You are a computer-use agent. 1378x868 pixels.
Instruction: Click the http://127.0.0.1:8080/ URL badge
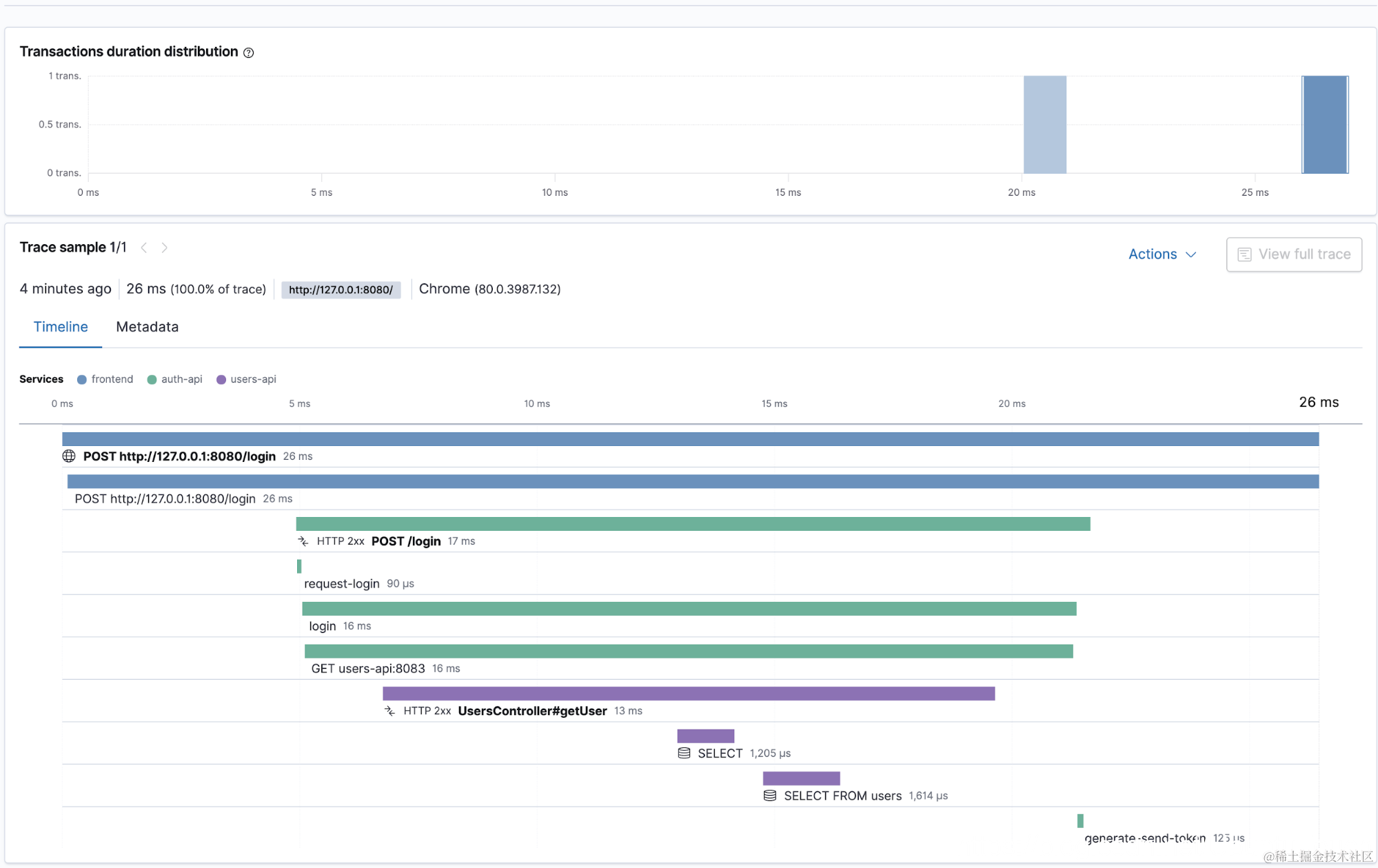click(x=341, y=290)
